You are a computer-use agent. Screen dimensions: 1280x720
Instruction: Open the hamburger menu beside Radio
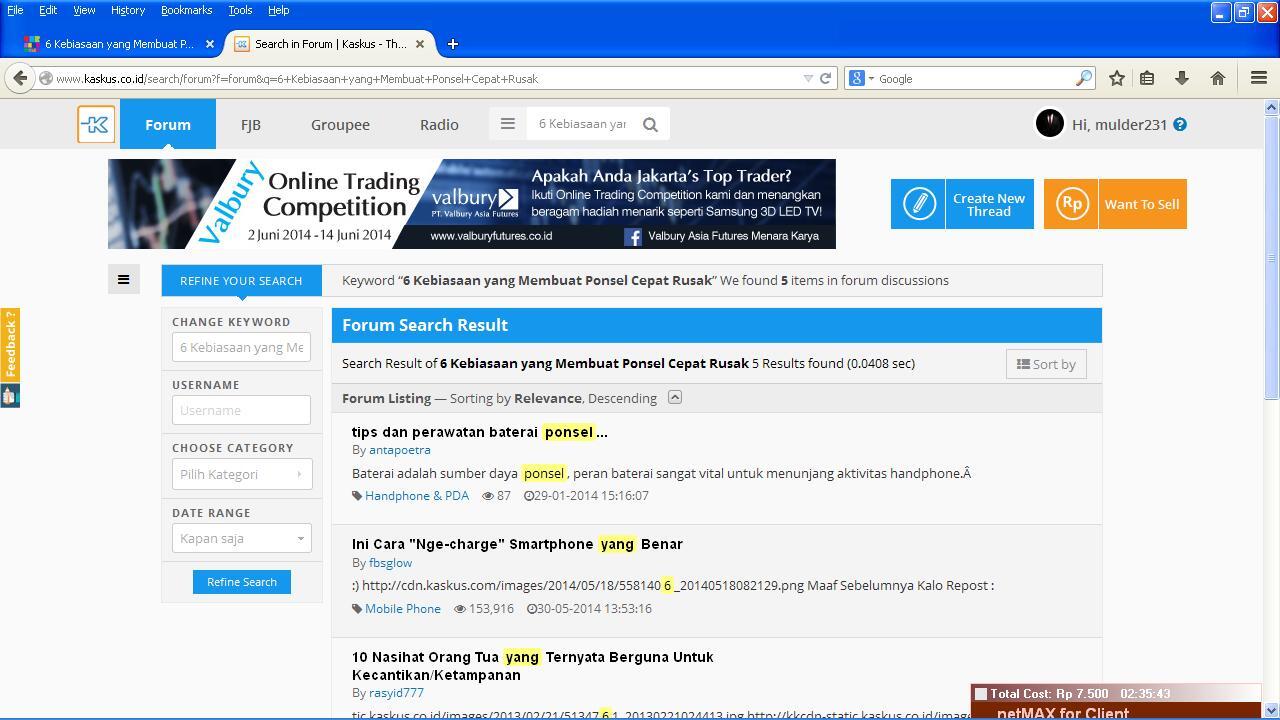click(507, 124)
